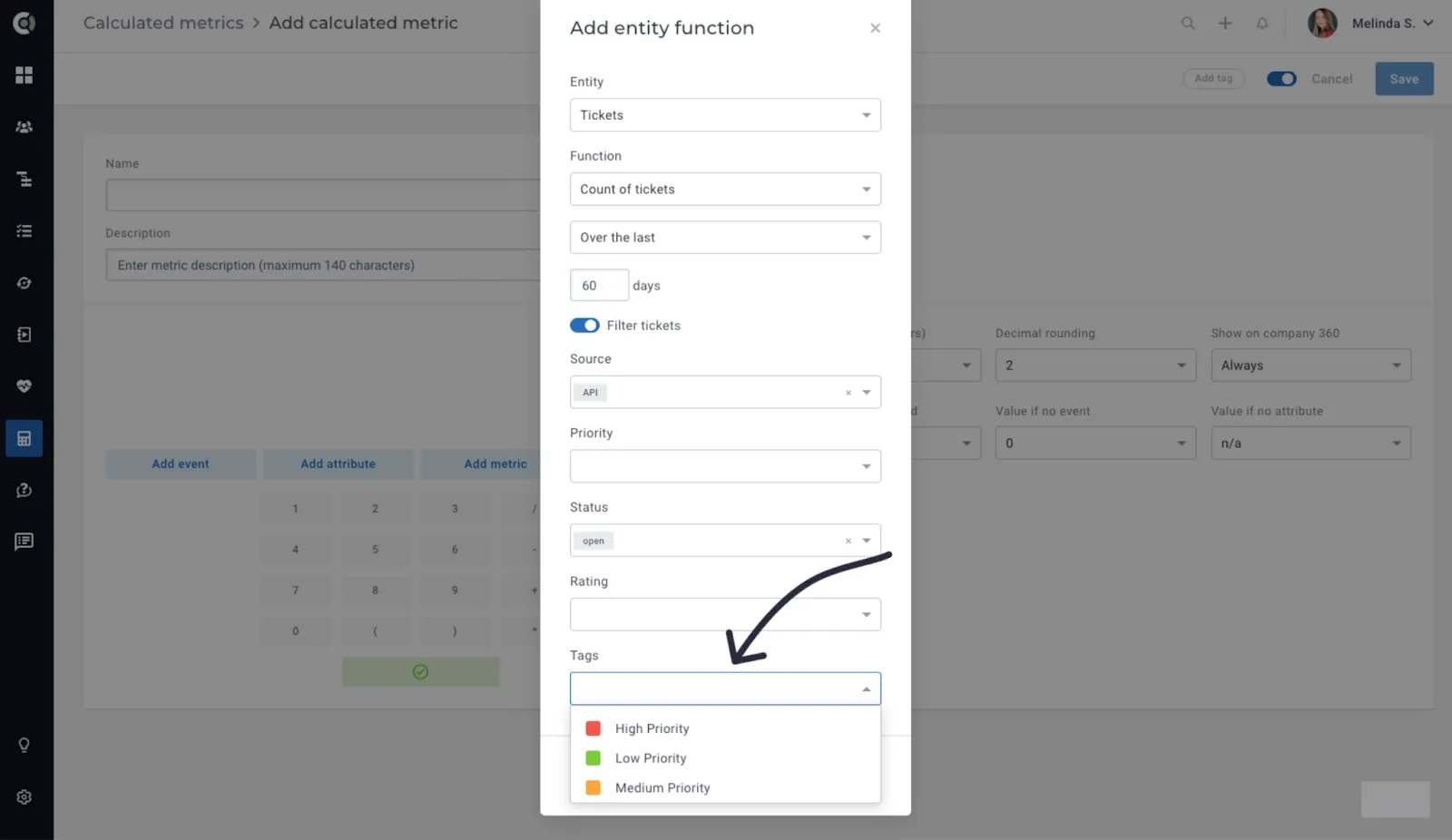The image size is (1452, 840).
Task: Click the Save button
Action: click(x=1404, y=79)
